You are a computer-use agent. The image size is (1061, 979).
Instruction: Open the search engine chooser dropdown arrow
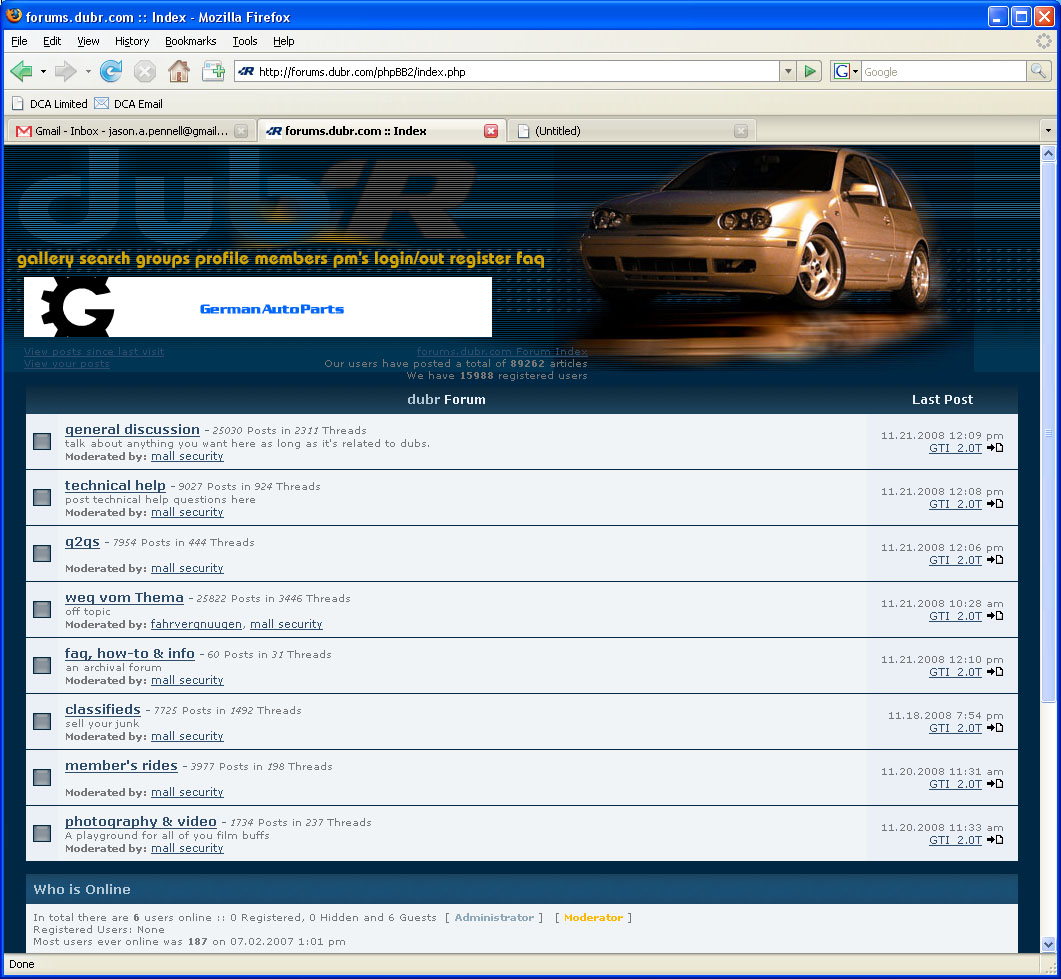(x=855, y=71)
